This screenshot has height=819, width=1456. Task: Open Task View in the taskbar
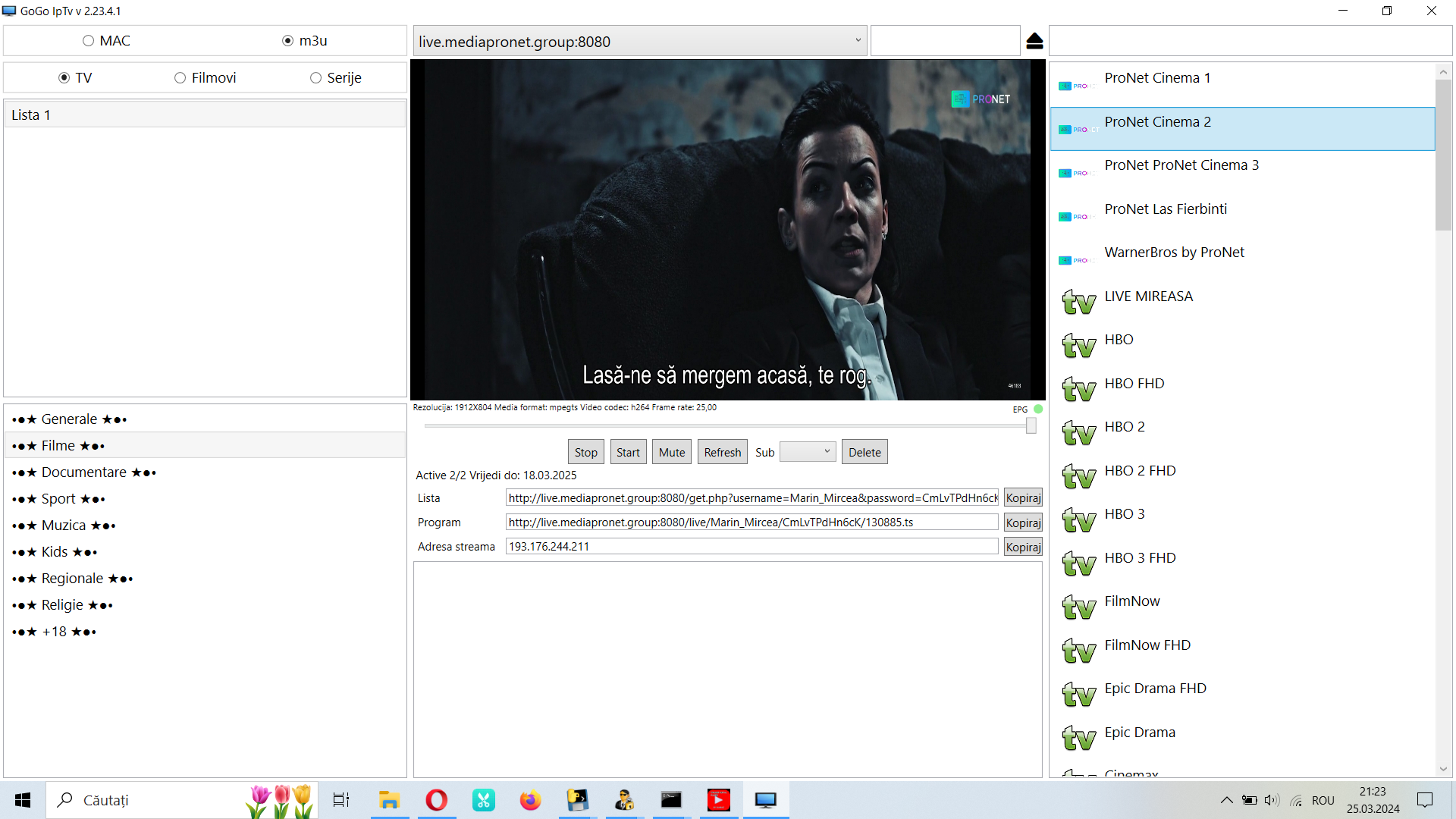(x=341, y=800)
